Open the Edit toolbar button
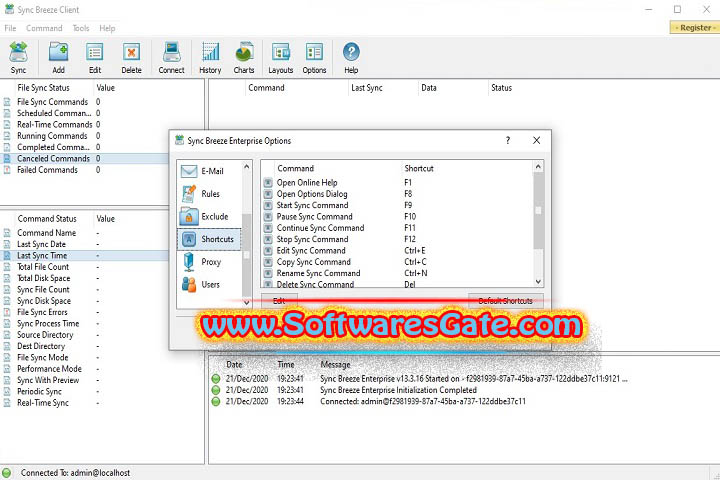The width and height of the screenshot is (720, 480). pos(95,57)
